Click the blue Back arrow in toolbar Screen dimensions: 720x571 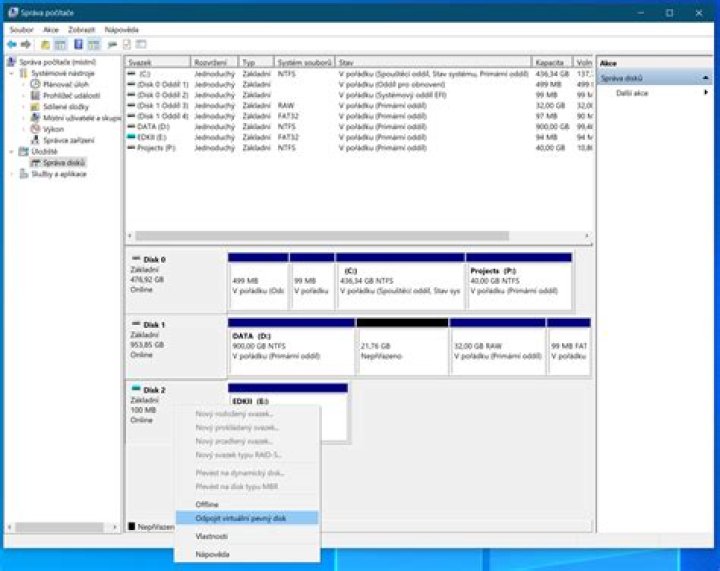[12, 45]
